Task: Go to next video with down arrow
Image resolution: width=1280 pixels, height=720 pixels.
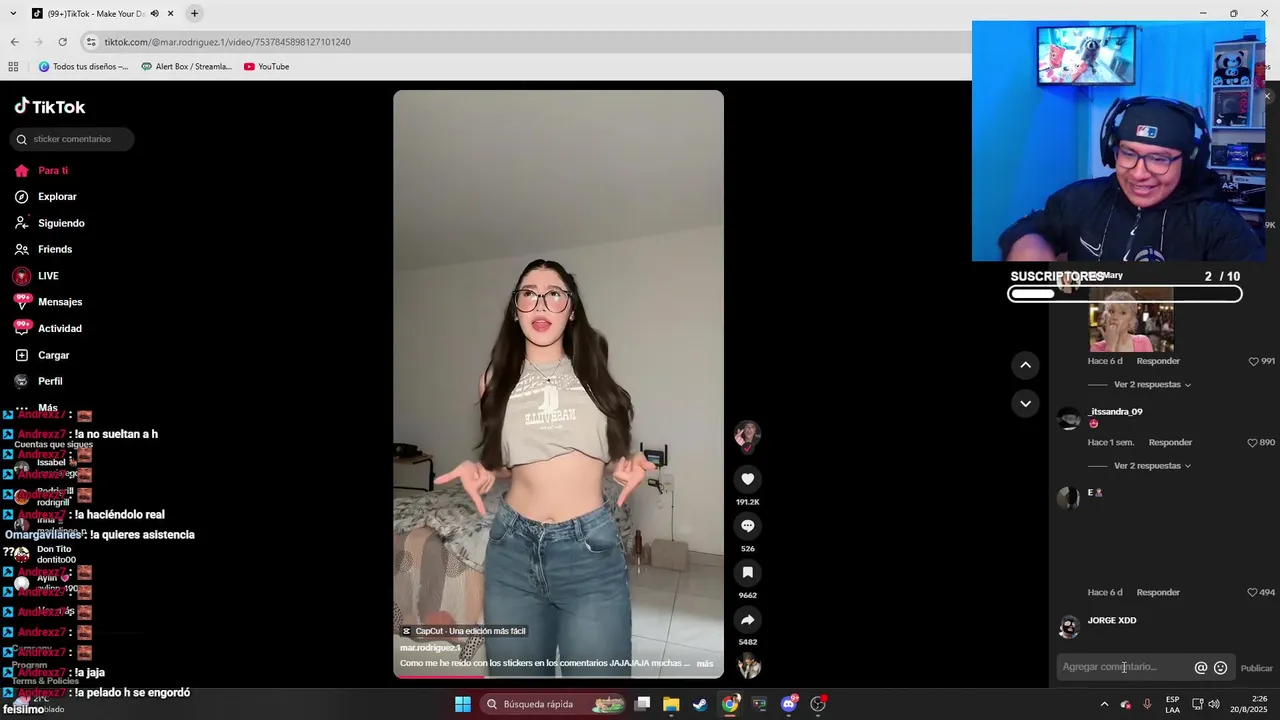Action: (1025, 403)
